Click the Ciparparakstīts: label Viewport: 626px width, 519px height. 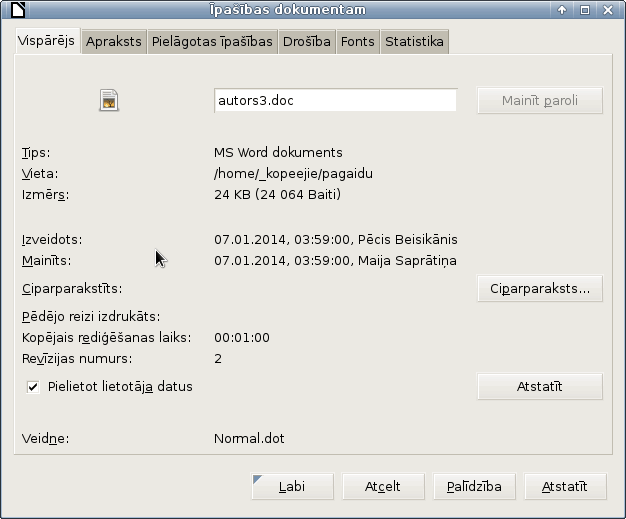point(72,289)
